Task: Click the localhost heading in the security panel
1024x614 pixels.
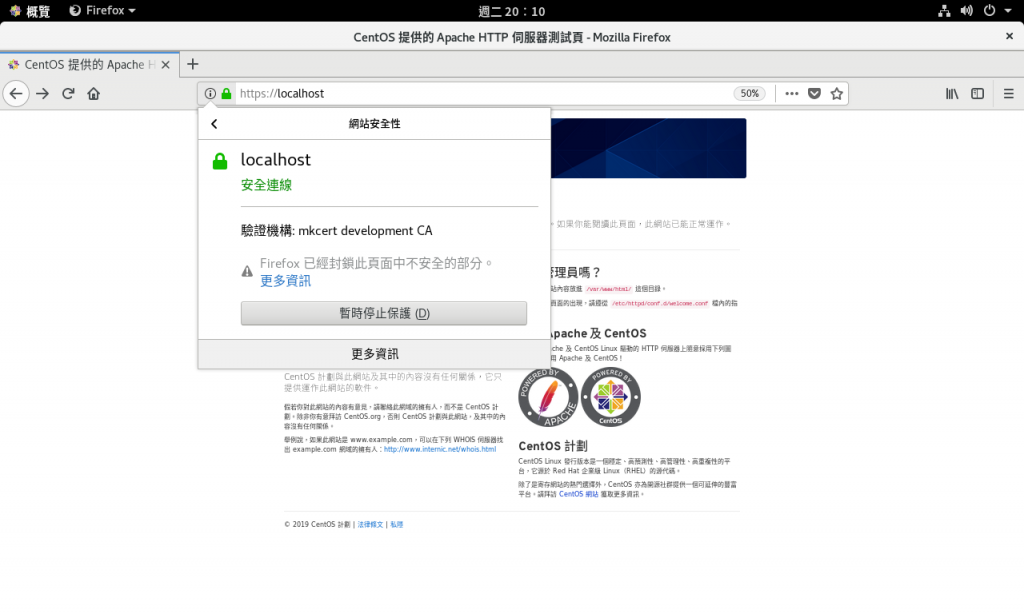Action: [x=276, y=159]
